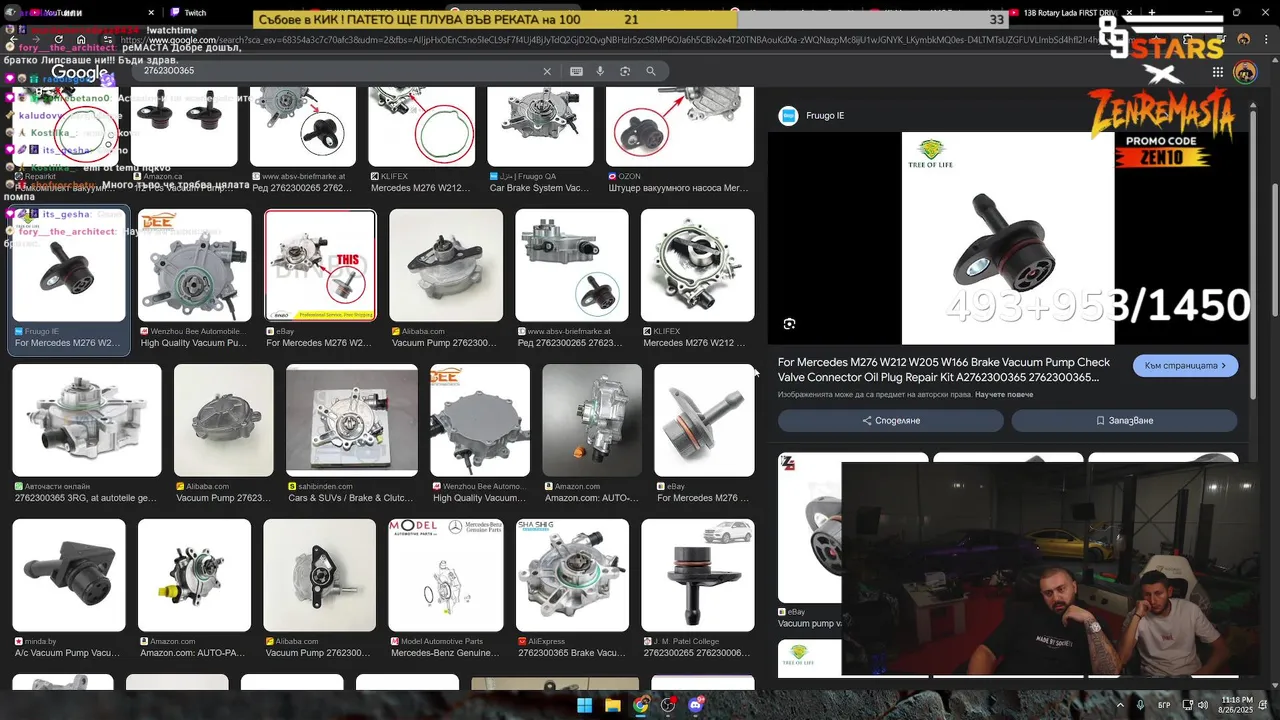Go to Chrome home page
Viewport: 1280px width, 720px height.
[x=81, y=39]
